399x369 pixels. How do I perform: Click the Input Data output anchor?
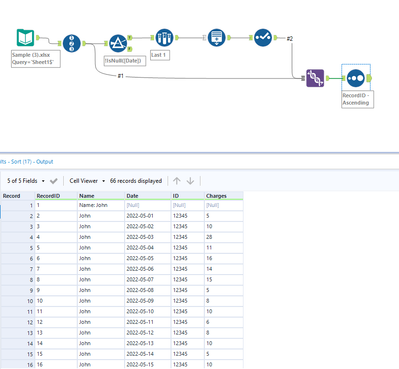click(x=38, y=38)
